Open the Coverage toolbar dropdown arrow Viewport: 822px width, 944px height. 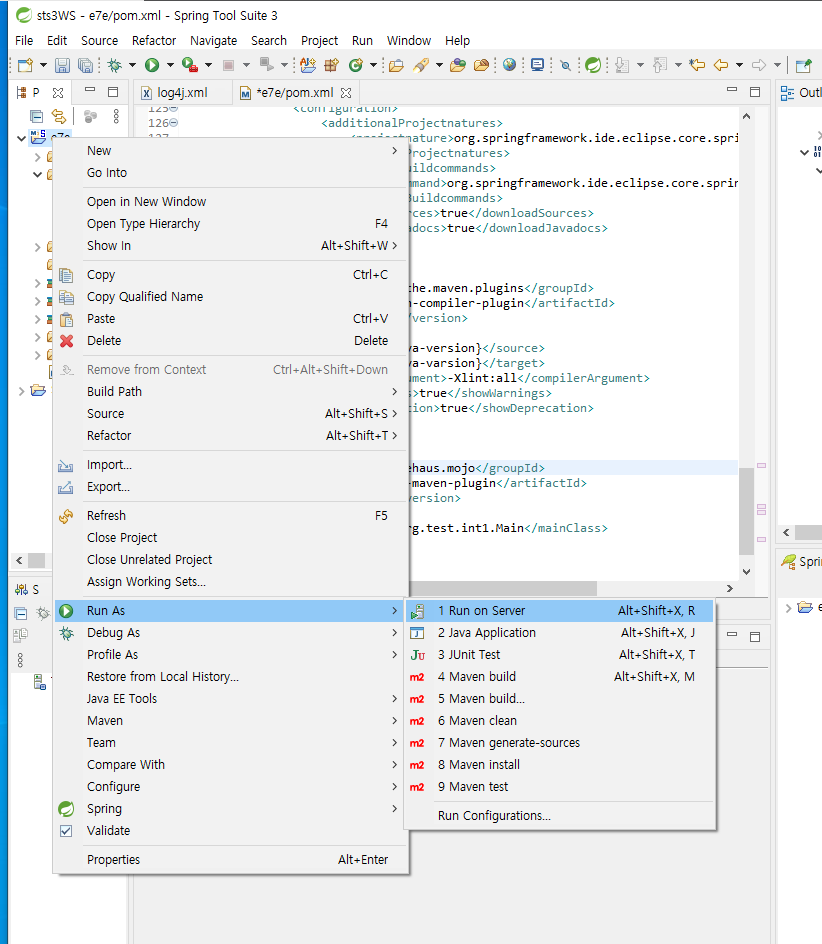(208, 65)
